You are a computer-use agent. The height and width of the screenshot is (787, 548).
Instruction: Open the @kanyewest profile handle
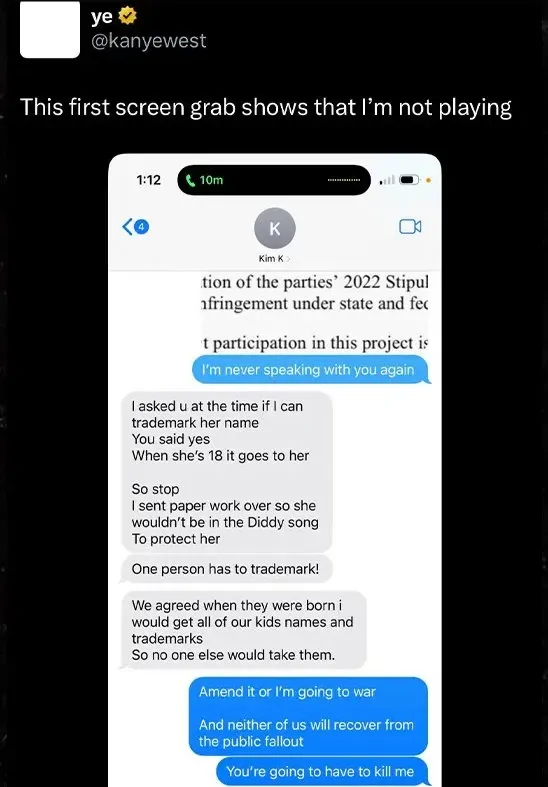pyautogui.click(x=149, y=41)
